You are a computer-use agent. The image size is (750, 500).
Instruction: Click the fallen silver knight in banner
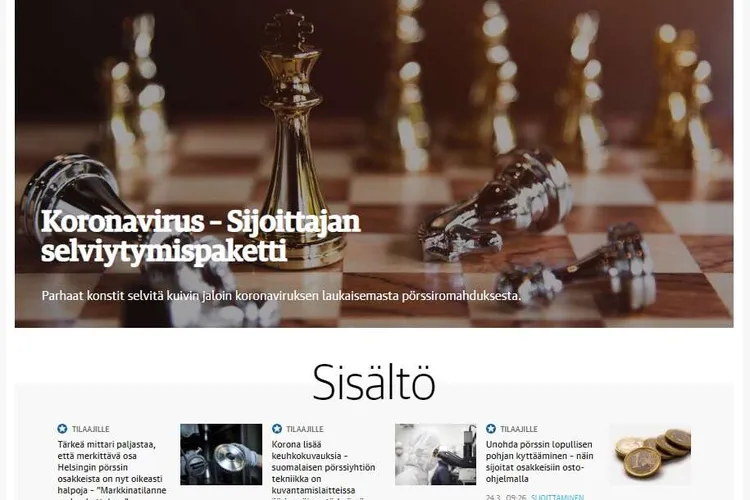pos(495,207)
